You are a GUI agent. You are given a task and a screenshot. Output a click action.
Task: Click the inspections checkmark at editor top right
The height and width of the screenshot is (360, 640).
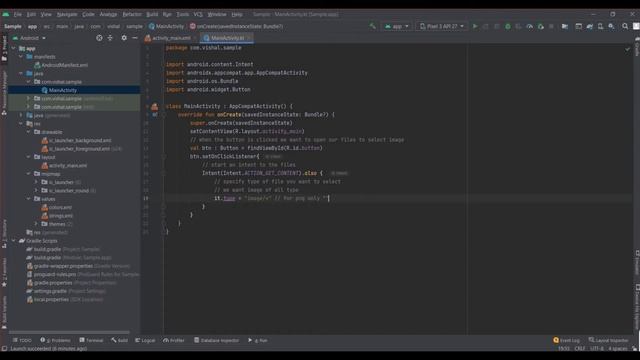pos(627,49)
